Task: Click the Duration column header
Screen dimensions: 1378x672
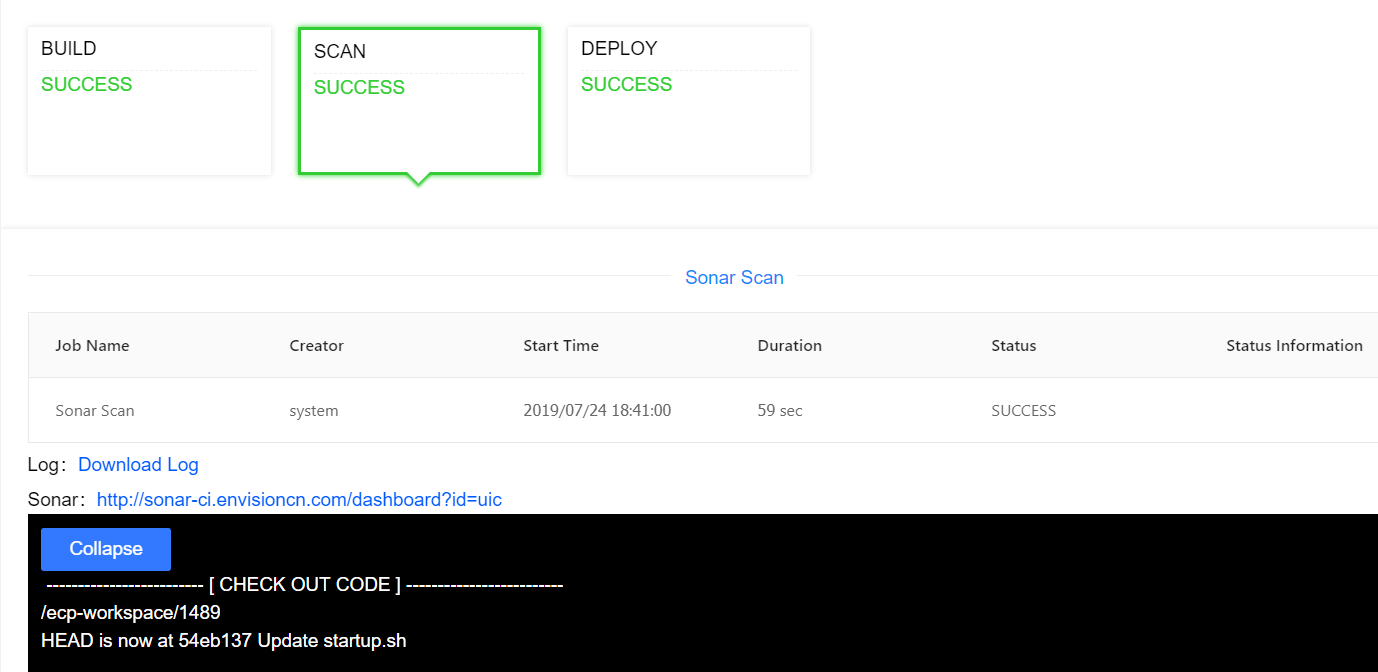Action: pos(789,346)
